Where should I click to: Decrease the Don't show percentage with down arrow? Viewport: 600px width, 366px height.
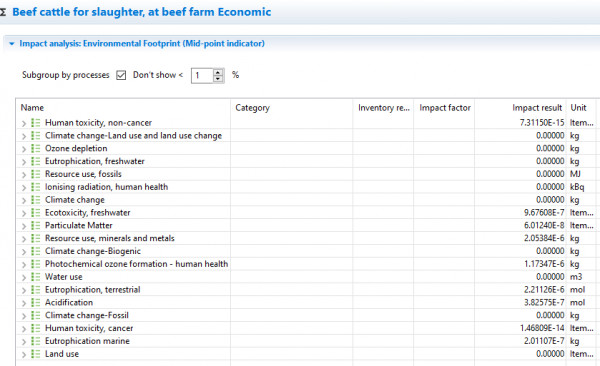(x=218, y=78)
